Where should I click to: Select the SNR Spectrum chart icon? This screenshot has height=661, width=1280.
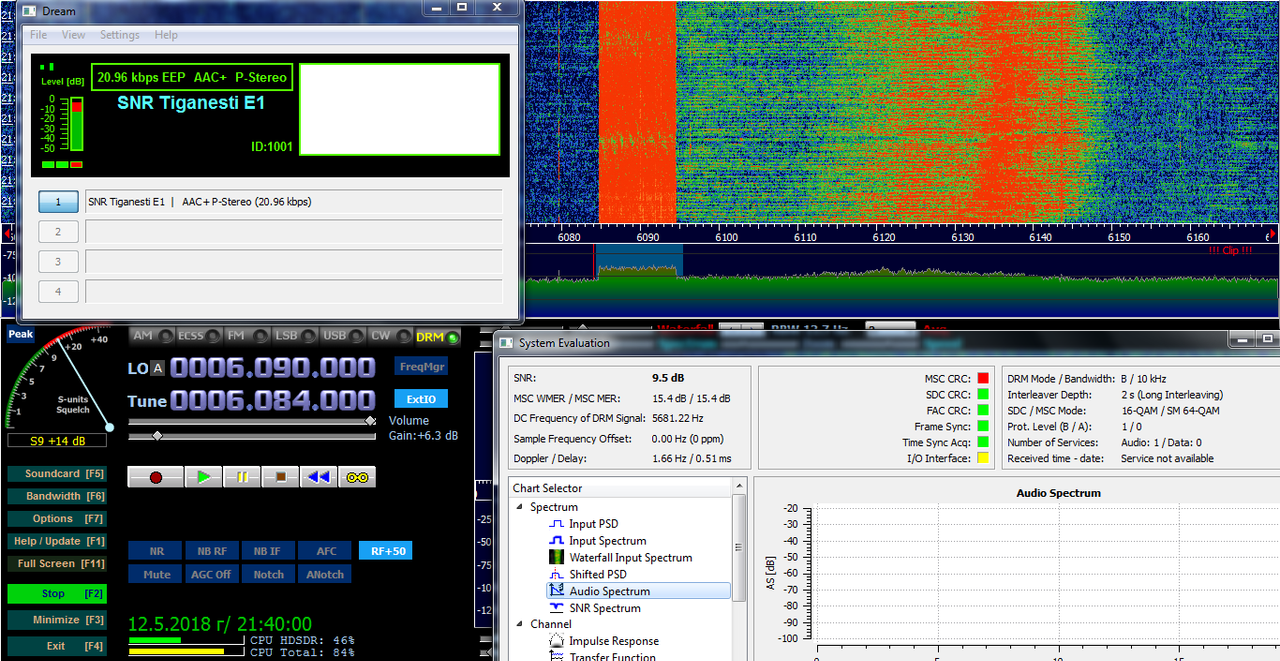(x=557, y=608)
